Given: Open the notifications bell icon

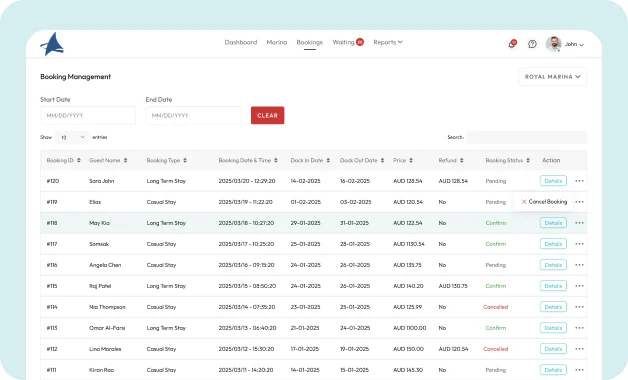Looking at the screenshot, I should pos(512,44).
